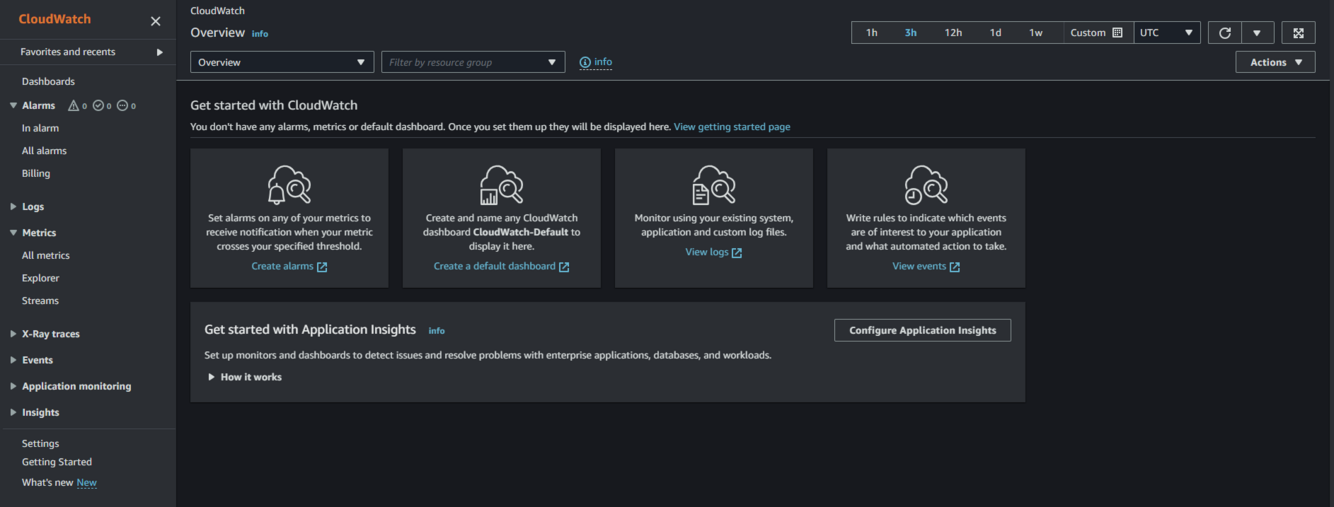Open Getting Started in the sidebar
This screenshot has width=1334, height=507.
[57, 462]
